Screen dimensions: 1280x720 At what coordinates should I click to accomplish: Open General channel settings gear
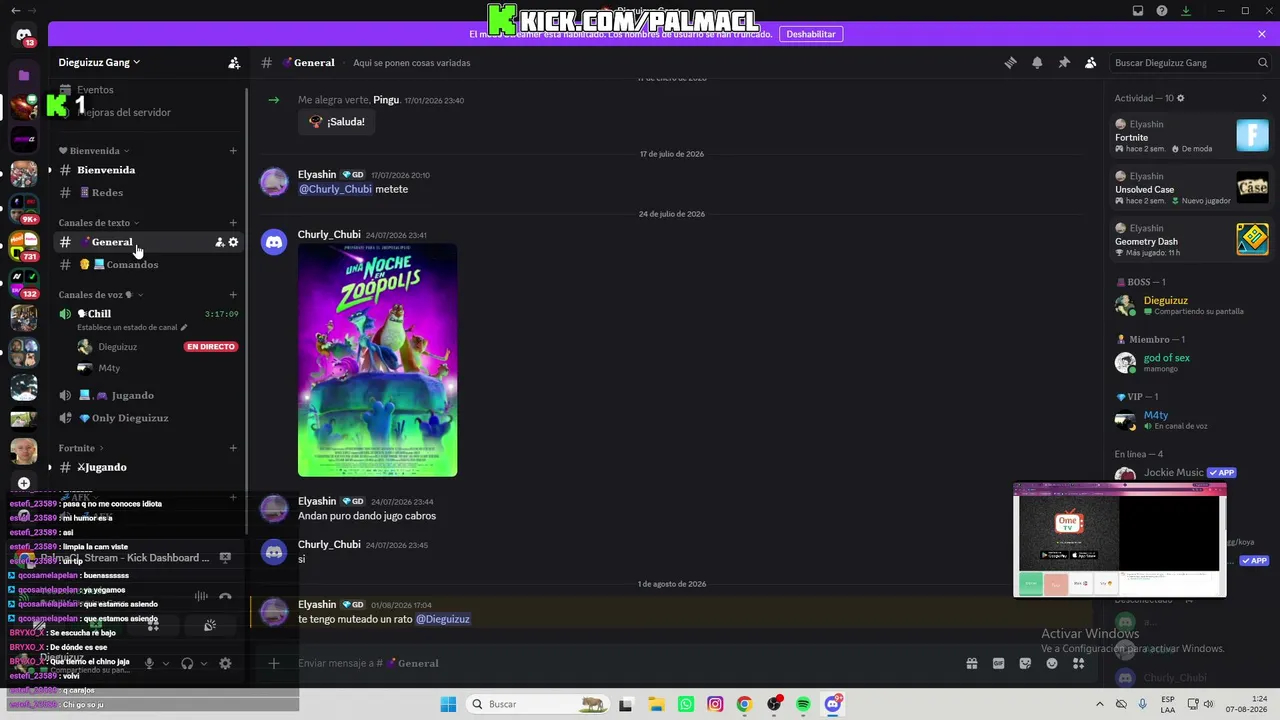[x=234, y=242]
